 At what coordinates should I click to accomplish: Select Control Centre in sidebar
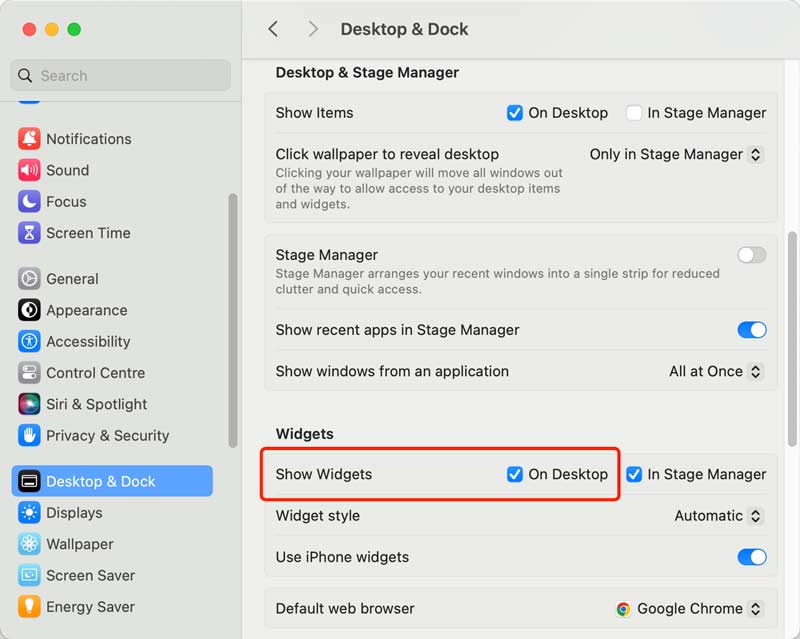[x=112, y=373]
